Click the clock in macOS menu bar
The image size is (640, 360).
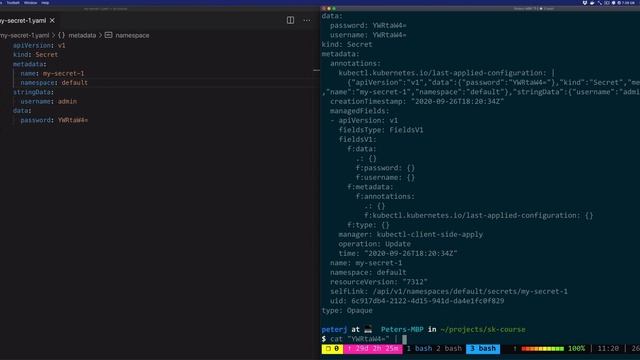pyautogui.click(x=628, y=2)
